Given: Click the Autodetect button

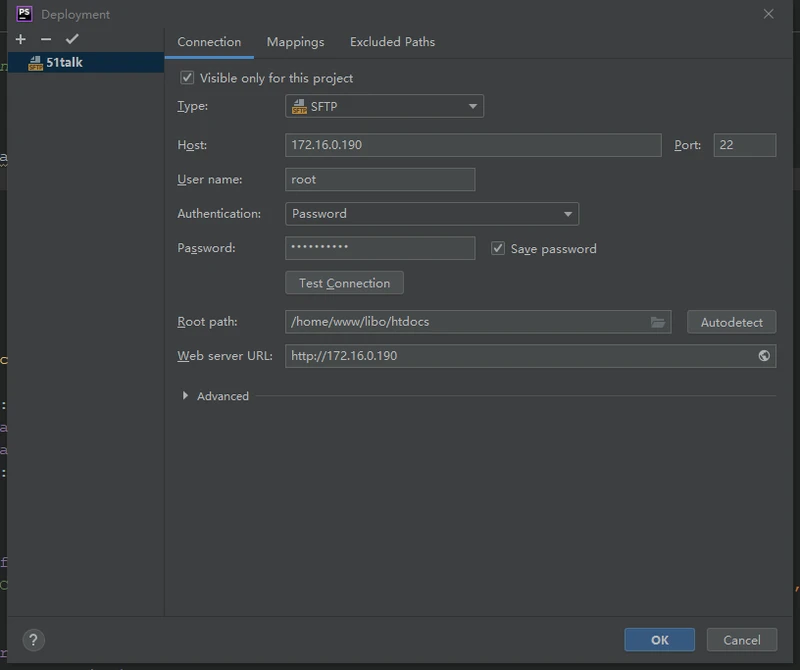Looking at the screenshot, I should tap(732, 322).
